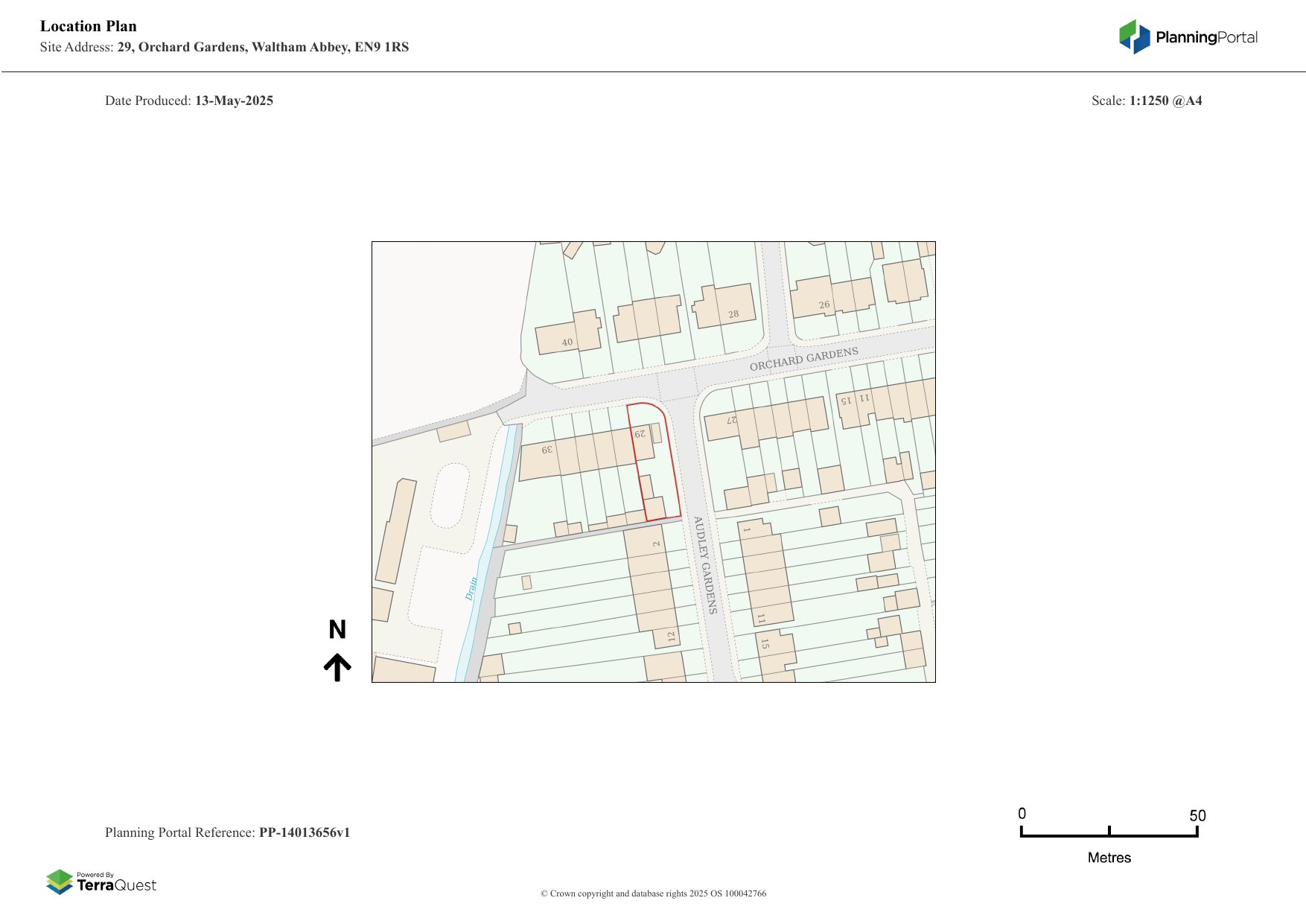Click the Location Plan heading
1306x924 pixels.
point(89,26)
